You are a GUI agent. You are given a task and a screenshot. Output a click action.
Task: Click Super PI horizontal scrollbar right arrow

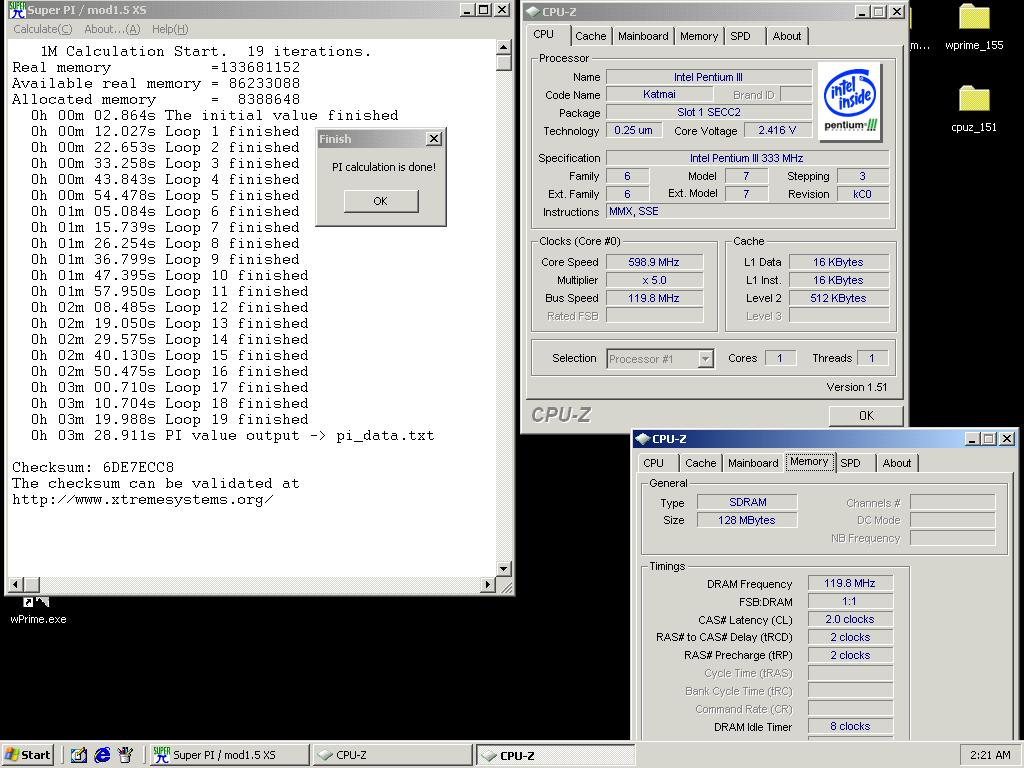pos(487,584)
